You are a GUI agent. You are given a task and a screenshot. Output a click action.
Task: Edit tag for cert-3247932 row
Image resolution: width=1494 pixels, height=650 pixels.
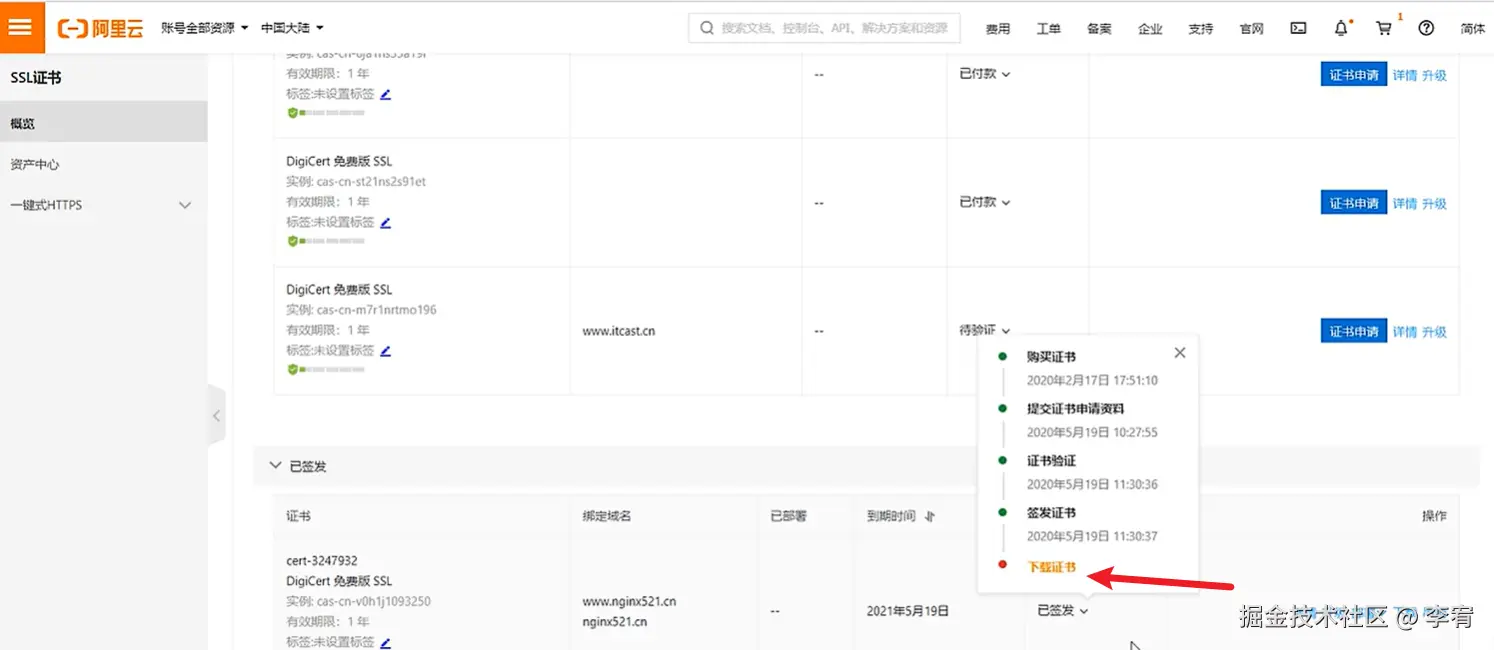tap(386, 643)
